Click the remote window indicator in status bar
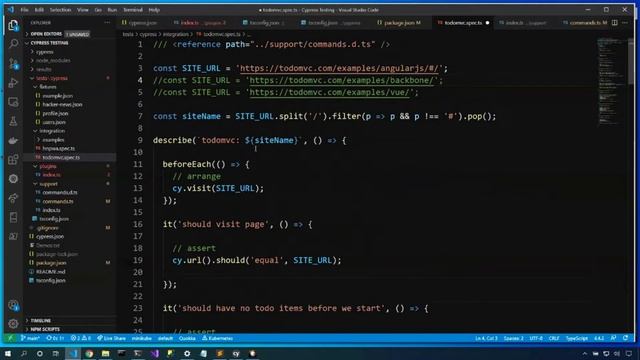This screenshot has height=360, width=640. (x=11, y=338)
